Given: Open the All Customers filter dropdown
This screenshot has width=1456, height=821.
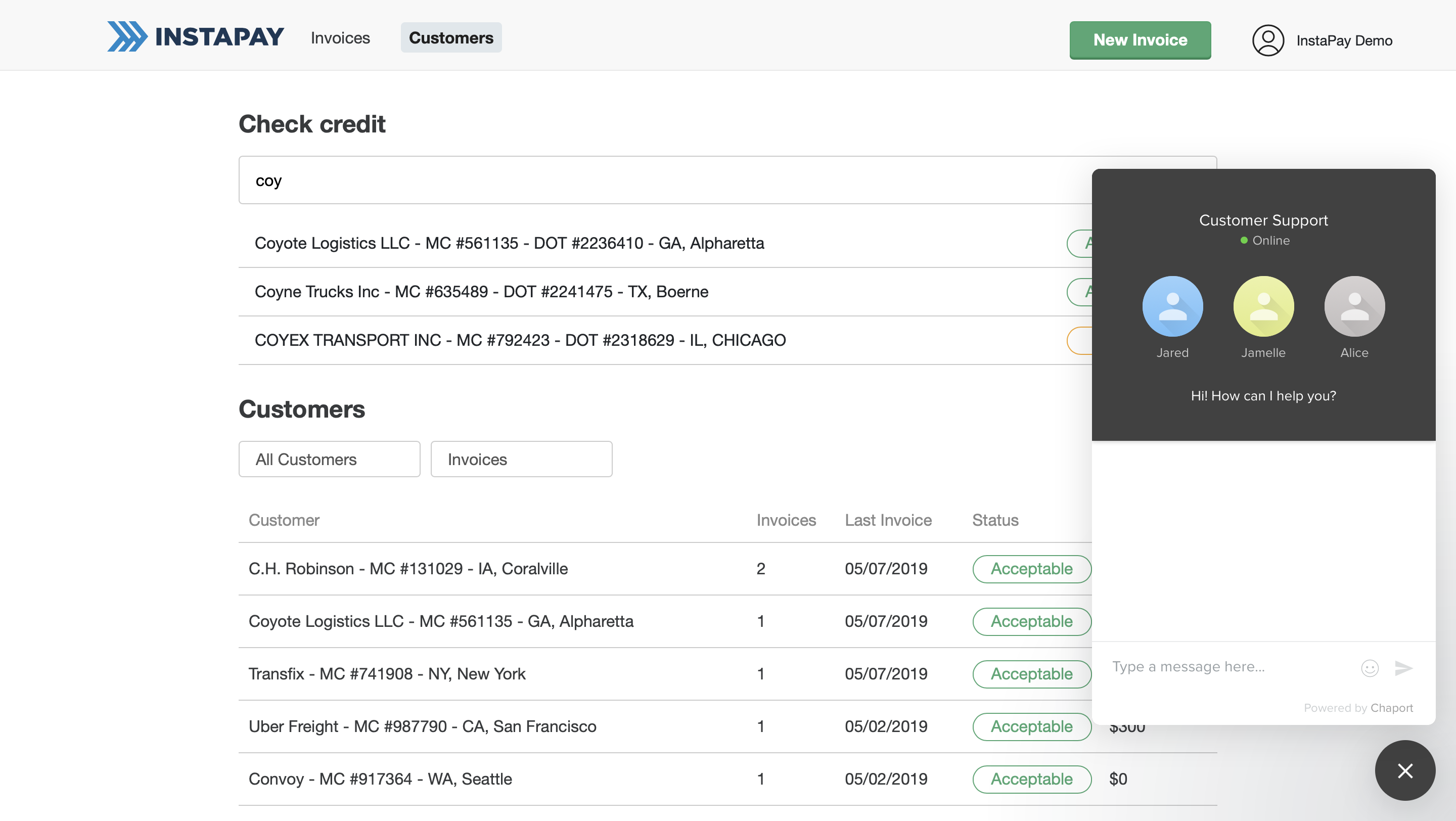Looking at the screenshot, I should [x=330, y=459].
